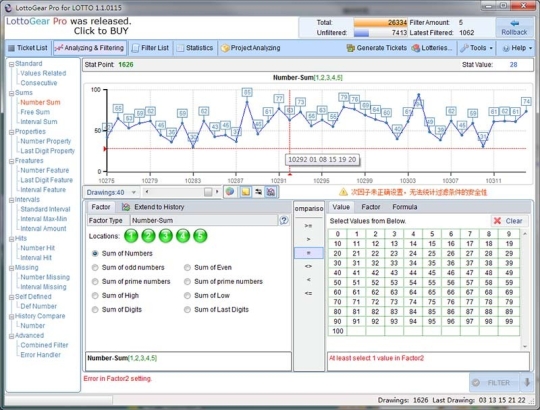Click the left arrow of chart scrollbar

pyautogui.click(x=147, y=192)
